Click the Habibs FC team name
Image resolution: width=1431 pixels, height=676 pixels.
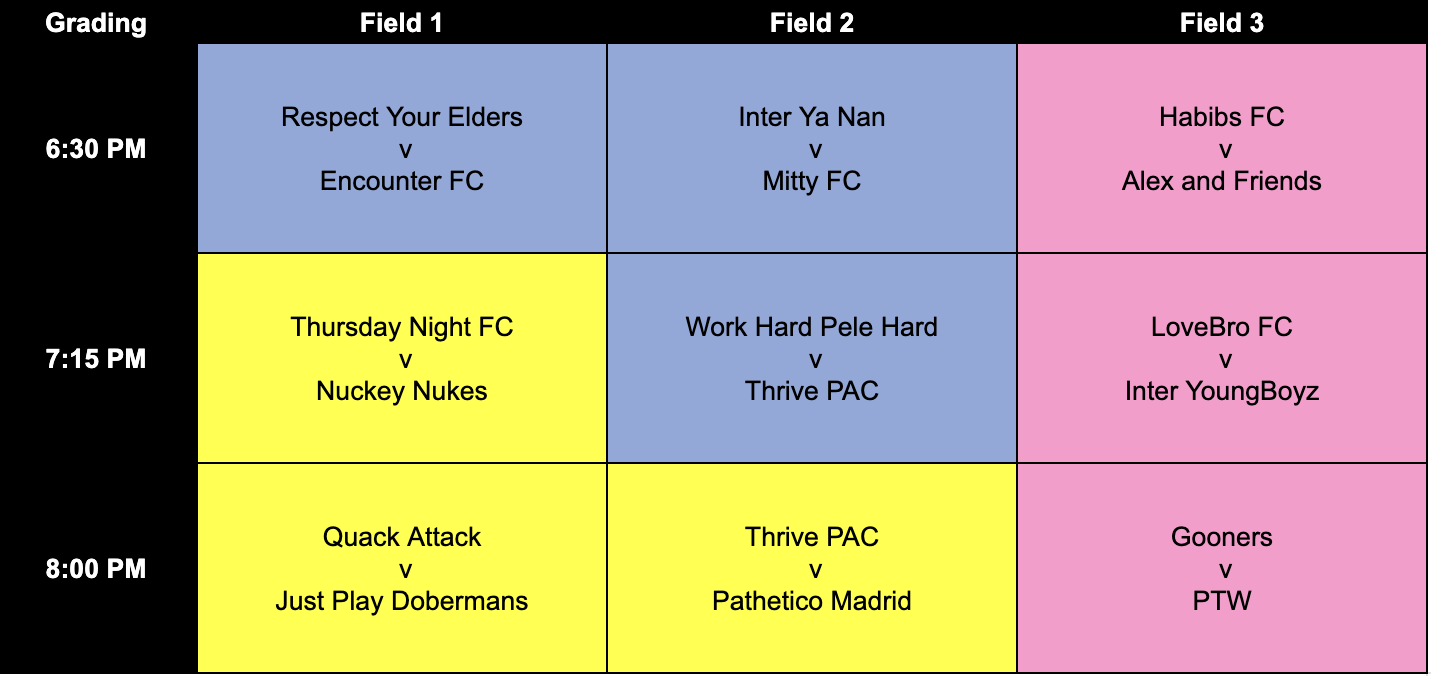click(1221, 117)
